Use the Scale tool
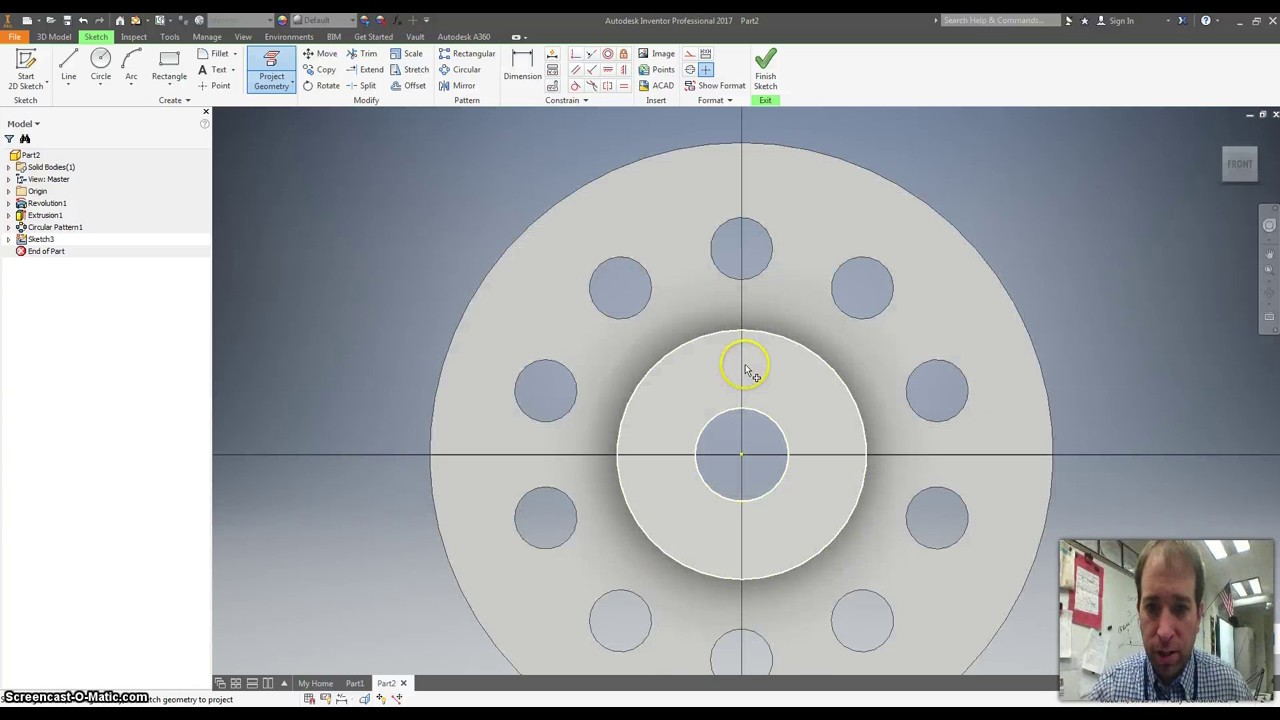This screenshot has width=1280, height=720. point(406,53)
